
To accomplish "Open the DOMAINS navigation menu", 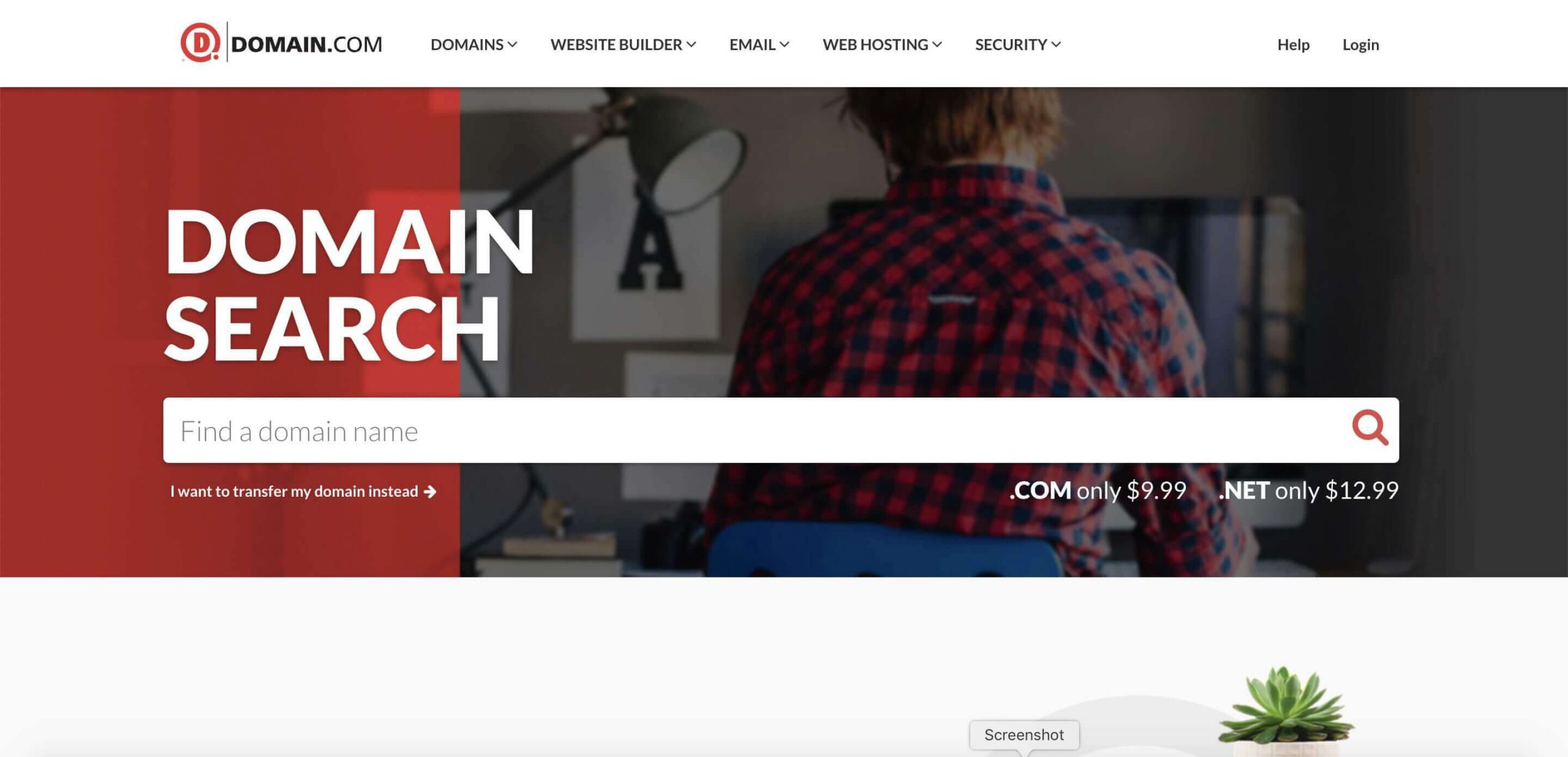I will pos(473,44).
